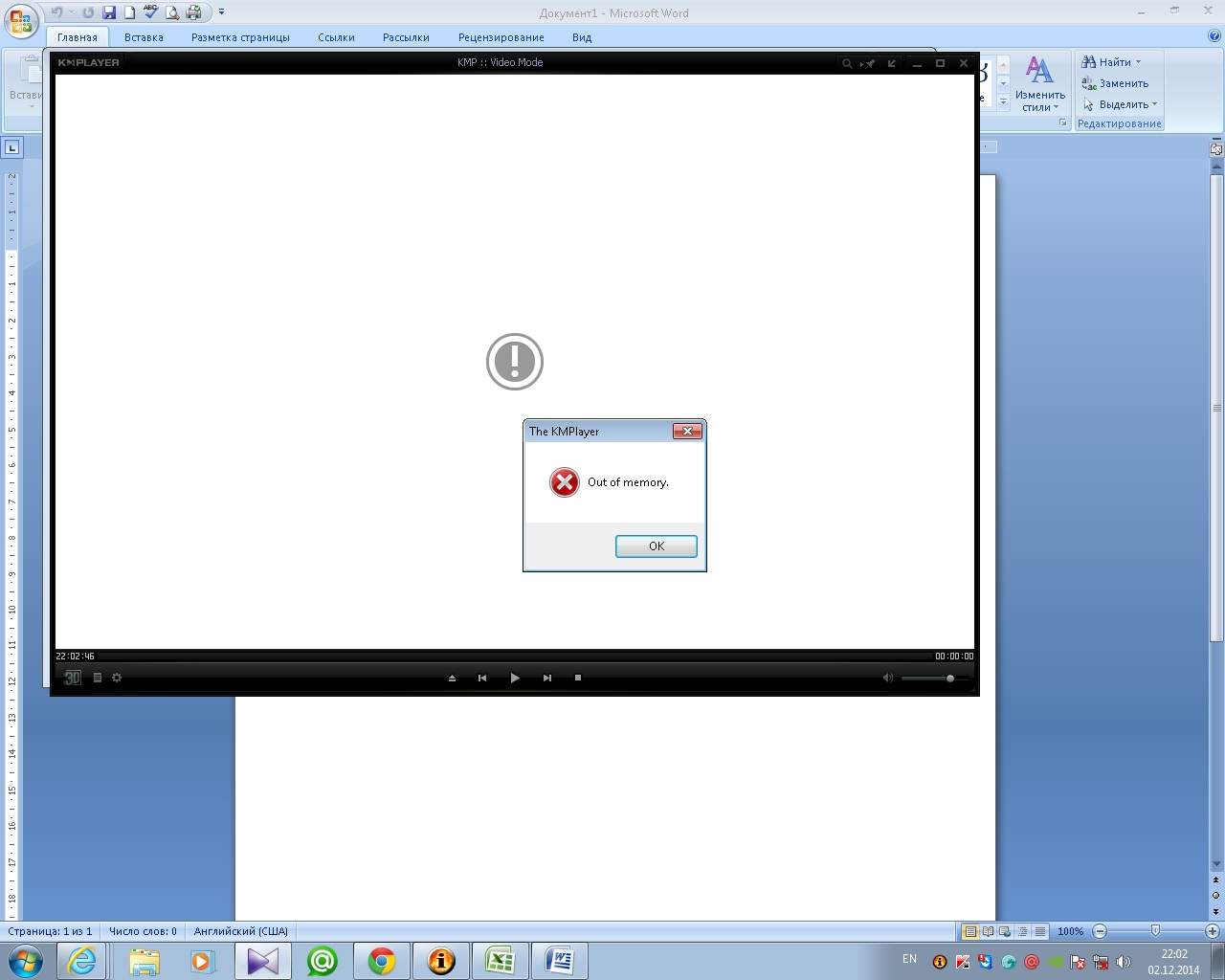This screenshot has height=980, width=1225.
Task: Open Выделить dropdown in Word
Action: [x=1120, y=104]
